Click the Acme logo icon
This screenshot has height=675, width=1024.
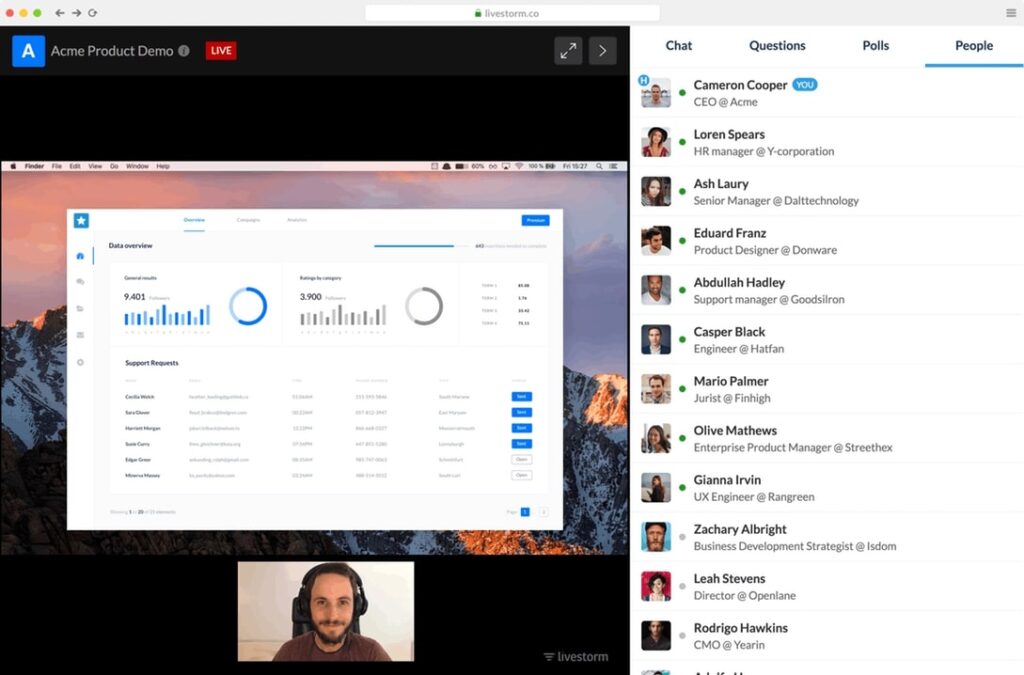point(28,50)
